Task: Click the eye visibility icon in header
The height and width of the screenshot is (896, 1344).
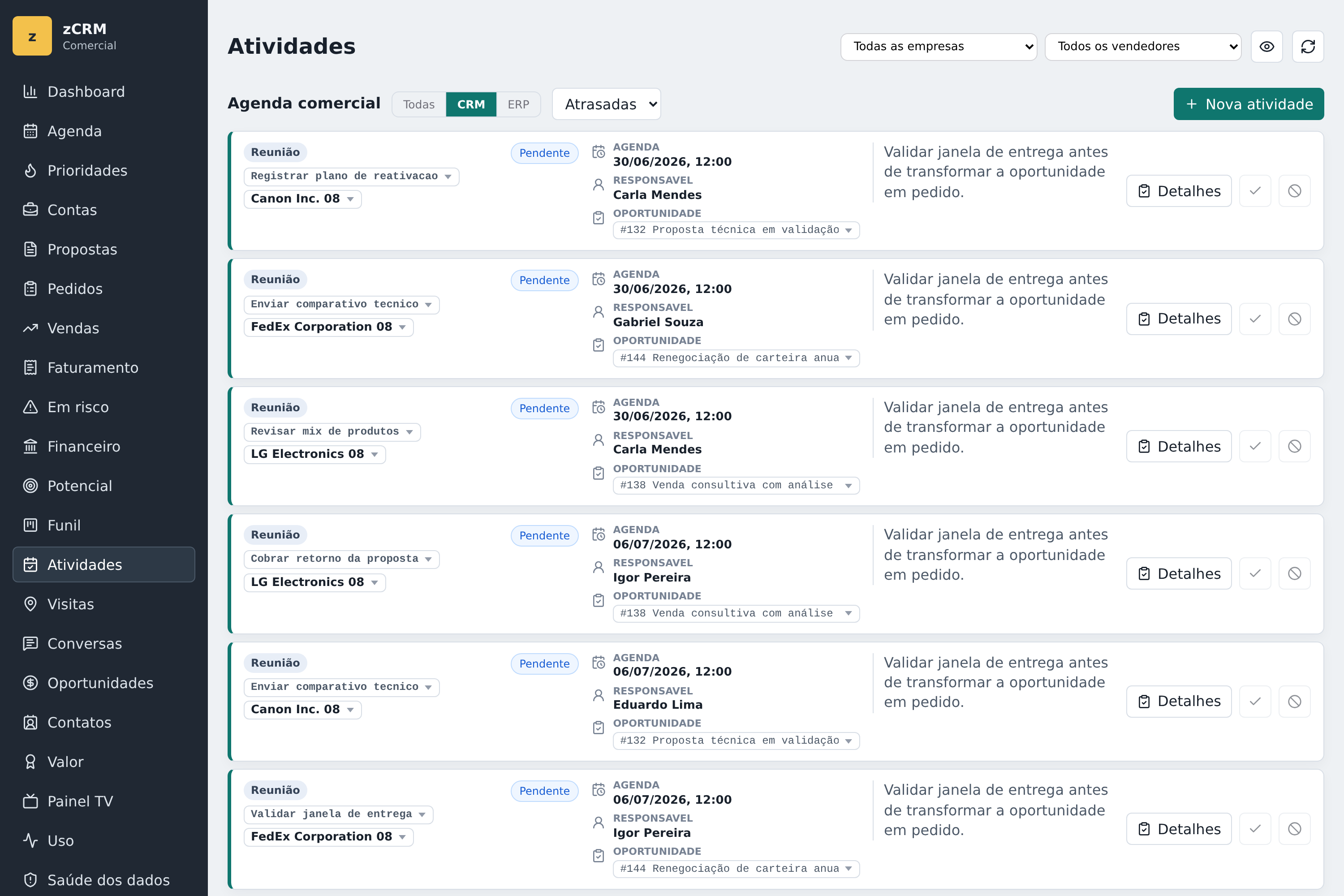Action: [x=1266, y=46]
